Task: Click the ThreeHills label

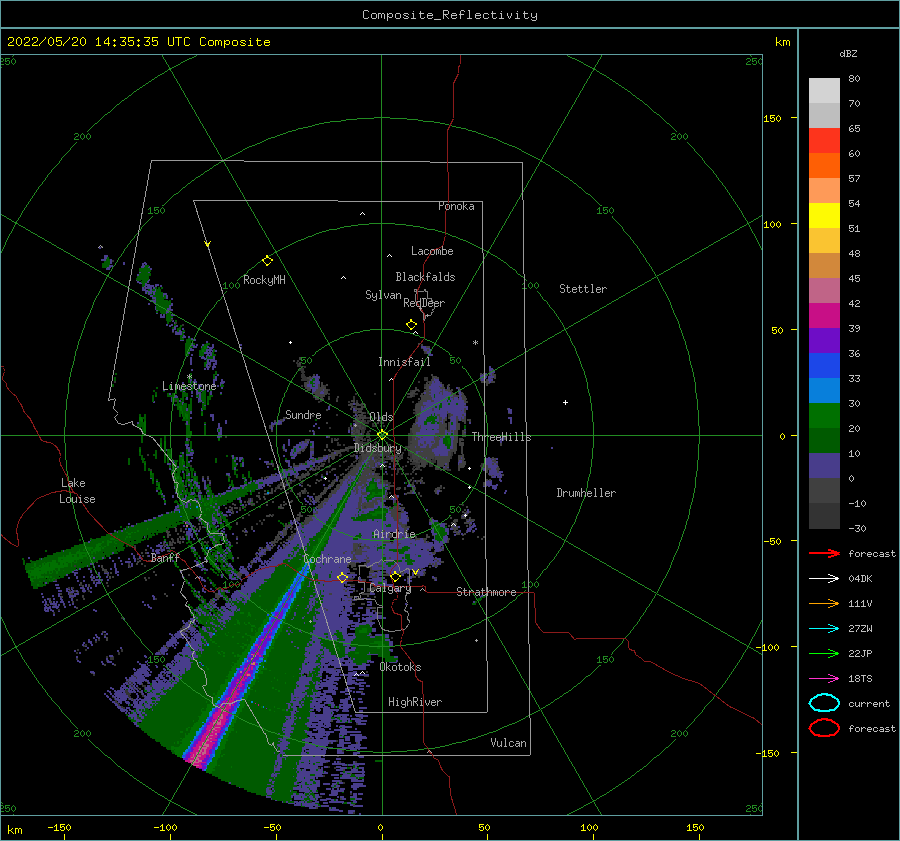Action: (x=502, y=437)
